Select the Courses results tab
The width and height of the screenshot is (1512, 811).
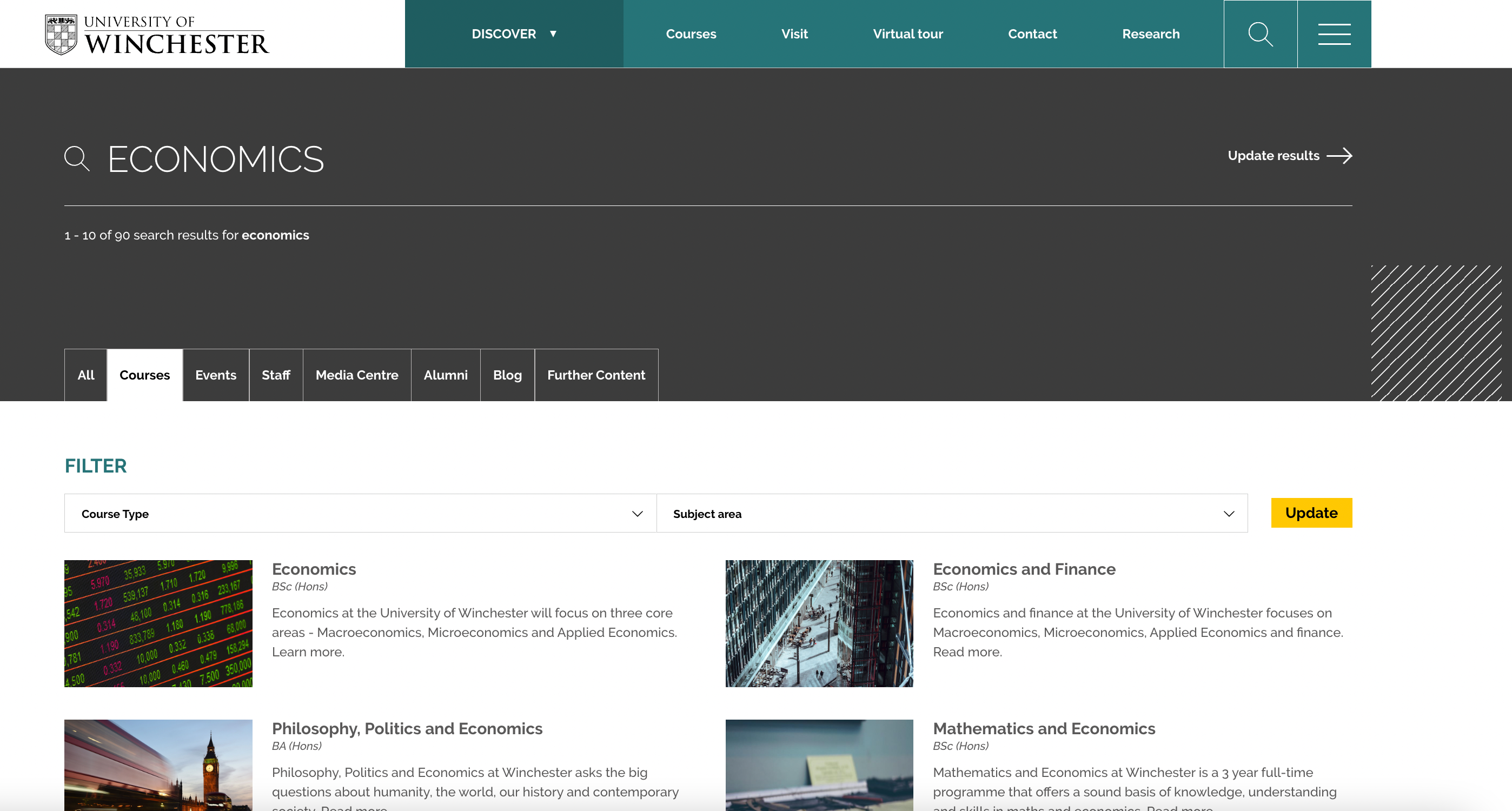pyautogui.click(x=144, y=375)
